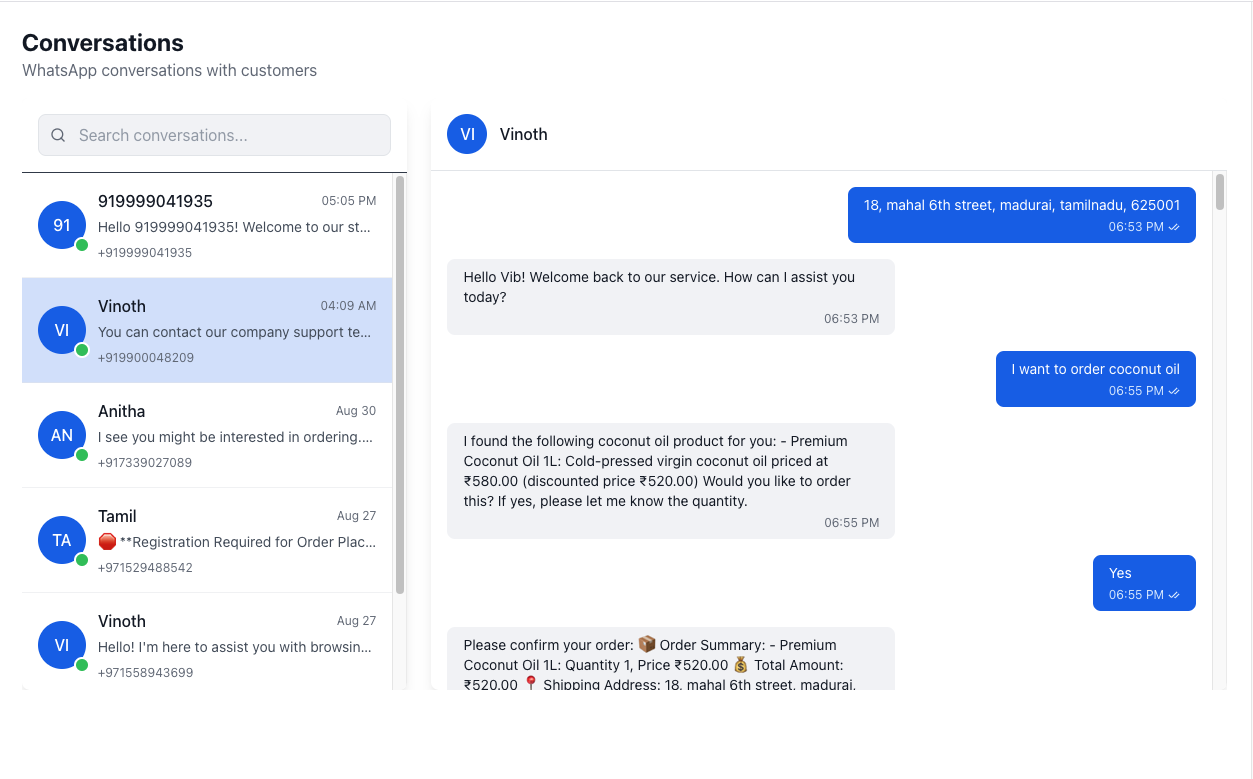Click the package emoji in order summary message
Viewport: 1253px width, 779px height.
click(x=647, y=644)
